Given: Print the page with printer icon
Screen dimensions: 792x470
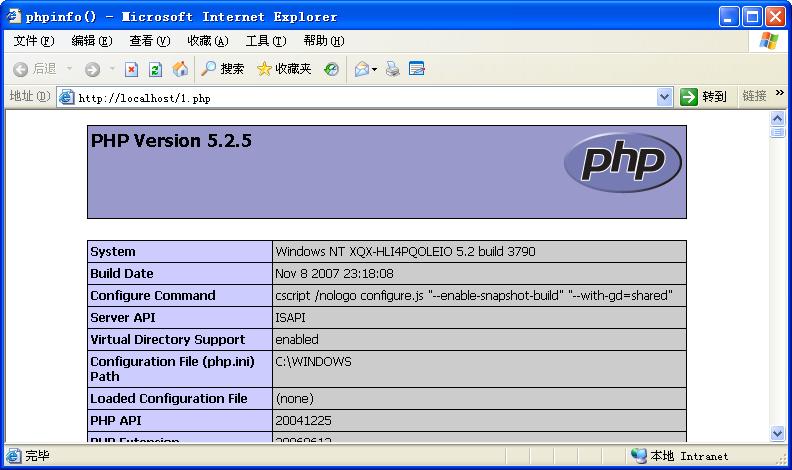Looking at the screenshot, I should [x=392, y=69].
